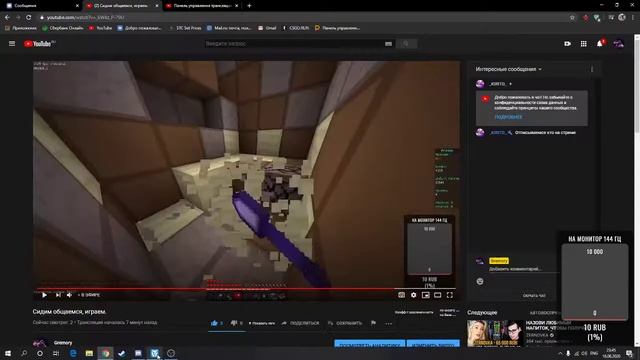Open the ZERNOVKA recommended video thumbnail
The height and width of the screenshot is (360, 640).
tap(495, 333)
